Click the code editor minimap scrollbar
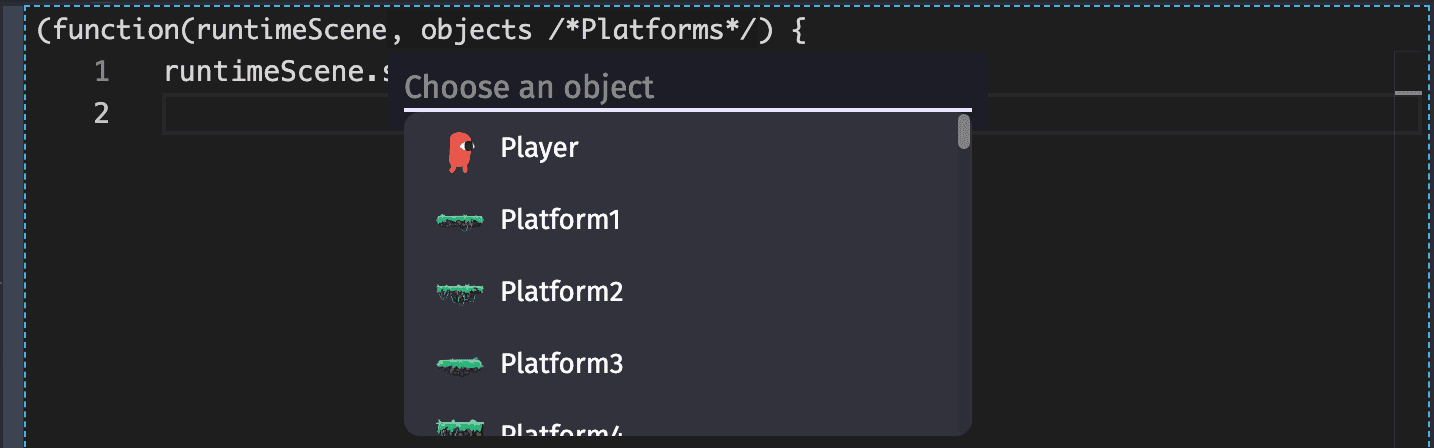Image resolution: width=1434 pixels, height=448 pixels. point(1407,92)
